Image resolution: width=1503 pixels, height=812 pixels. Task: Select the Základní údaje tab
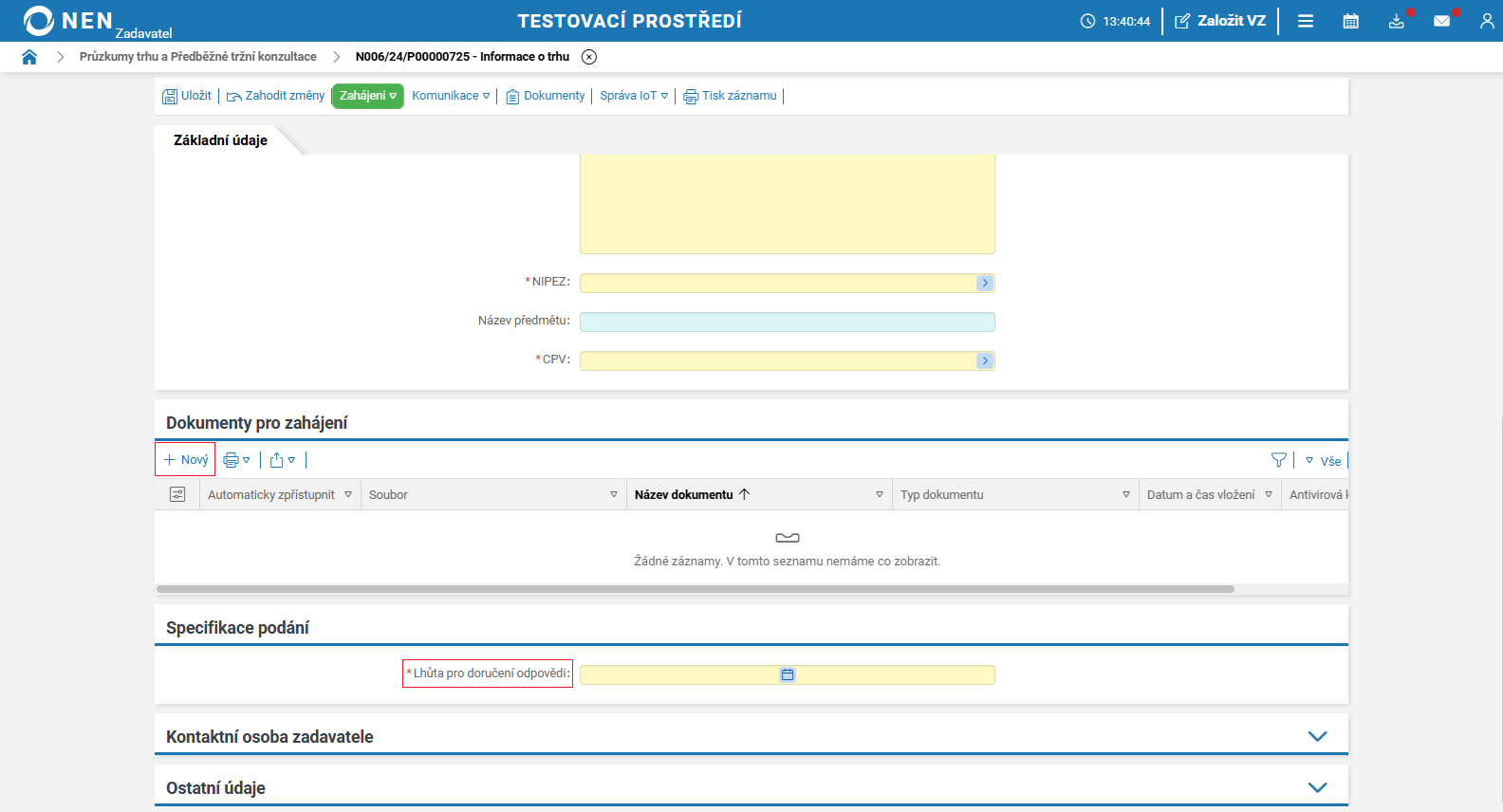220,140
